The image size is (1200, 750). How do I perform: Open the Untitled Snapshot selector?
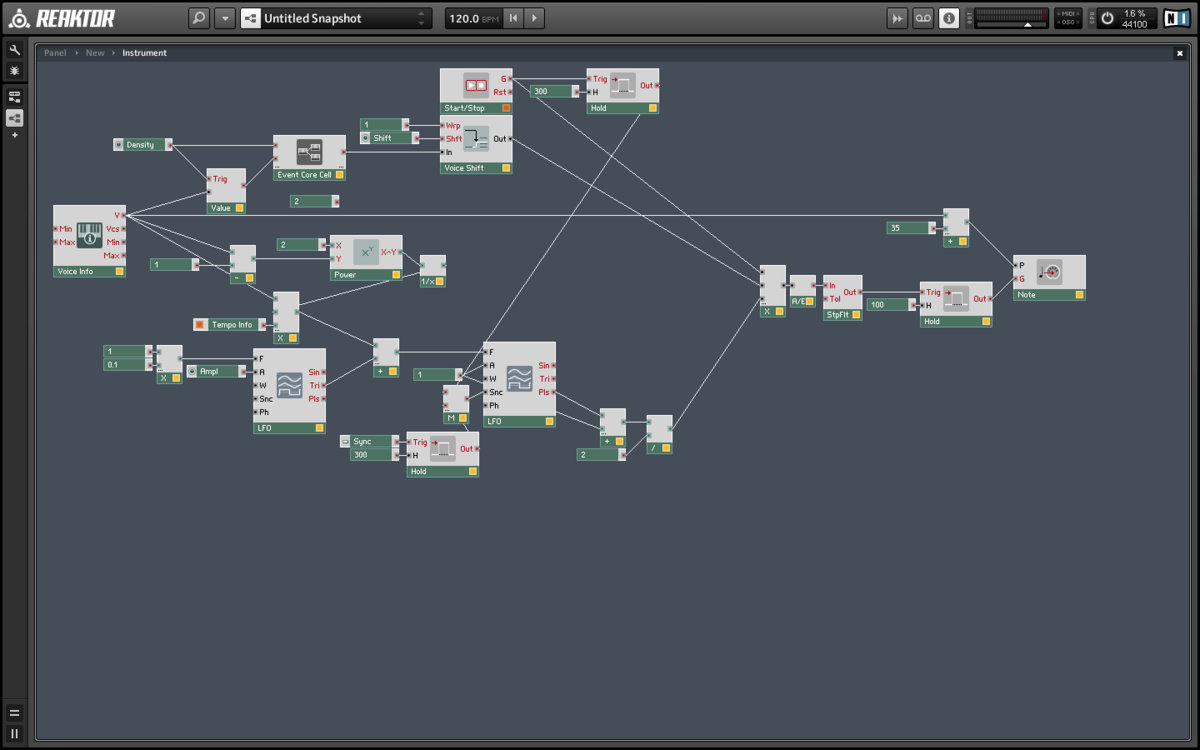[335, 18]
